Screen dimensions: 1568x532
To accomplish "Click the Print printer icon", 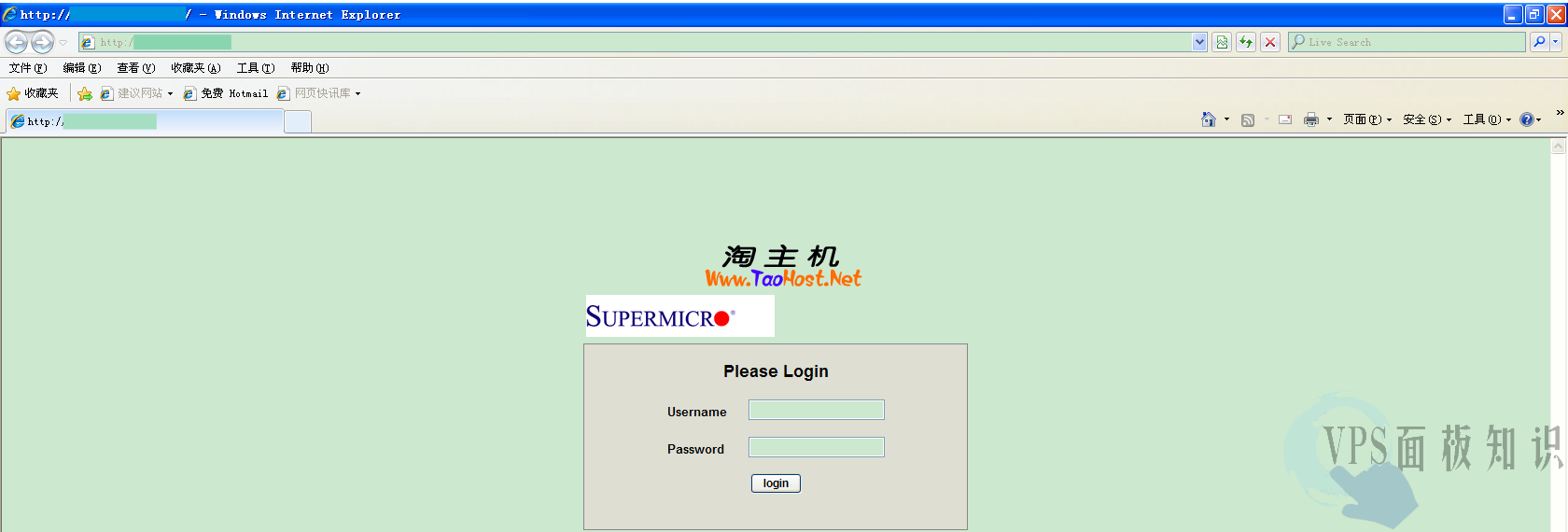I will [x=1311, y=119].
